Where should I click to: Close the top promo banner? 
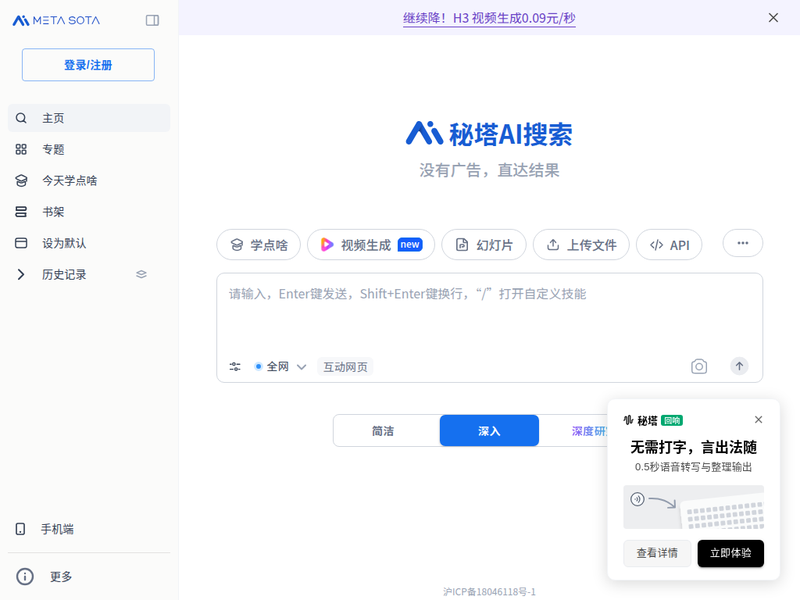773,18
